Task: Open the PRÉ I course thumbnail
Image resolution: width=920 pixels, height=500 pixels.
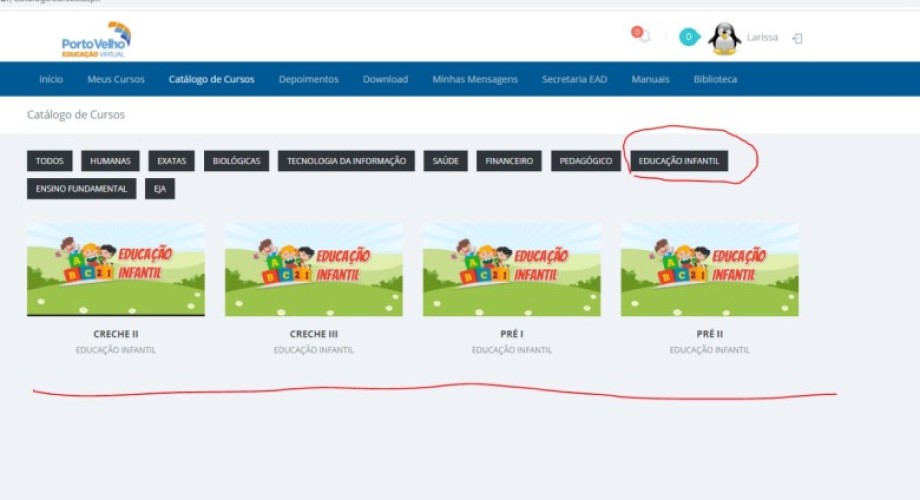Action: coord(512,269)
